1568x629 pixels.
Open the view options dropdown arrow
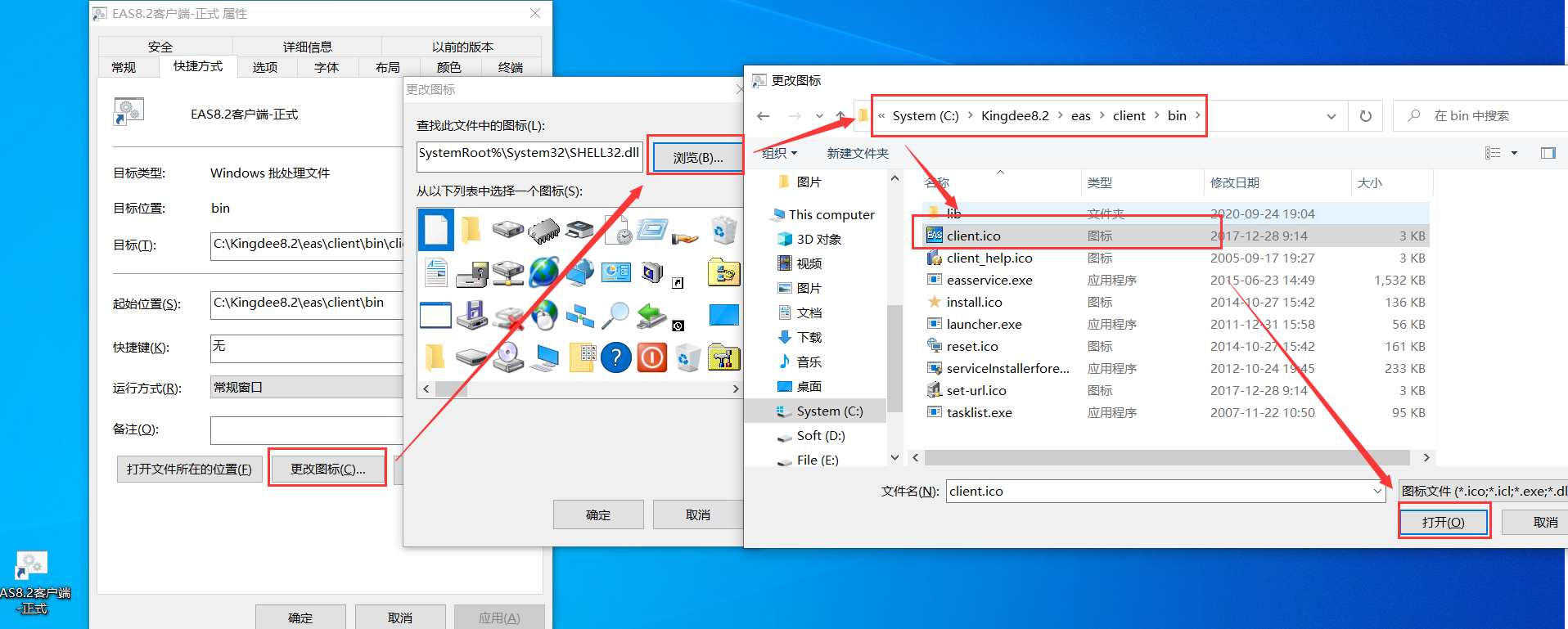[x=1514, y=153]
